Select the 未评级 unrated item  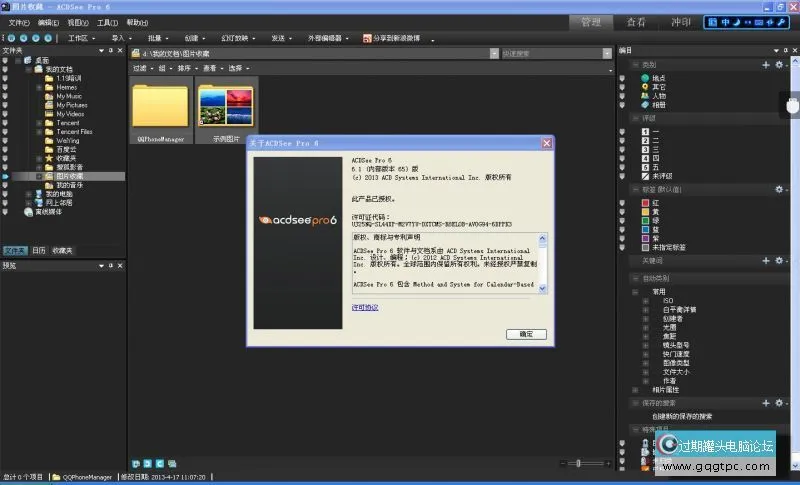click(662, 176)
